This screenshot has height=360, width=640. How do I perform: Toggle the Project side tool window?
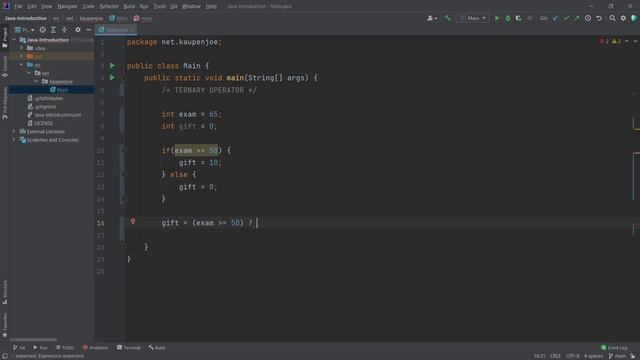coord(5,37)
